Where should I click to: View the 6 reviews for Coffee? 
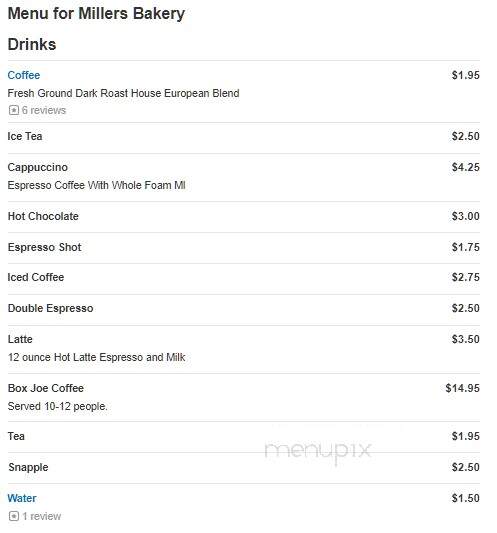(x=44, y=110)
